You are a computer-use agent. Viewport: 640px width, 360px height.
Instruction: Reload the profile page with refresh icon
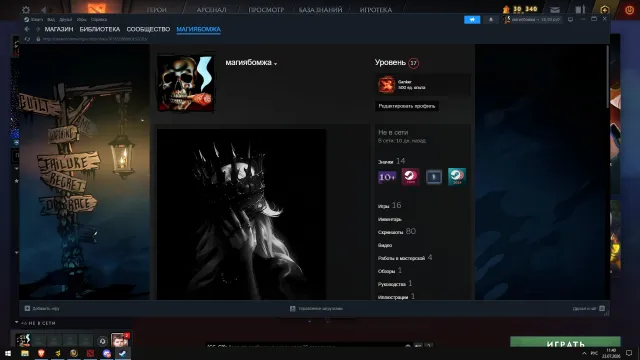(x=27, y=39)
